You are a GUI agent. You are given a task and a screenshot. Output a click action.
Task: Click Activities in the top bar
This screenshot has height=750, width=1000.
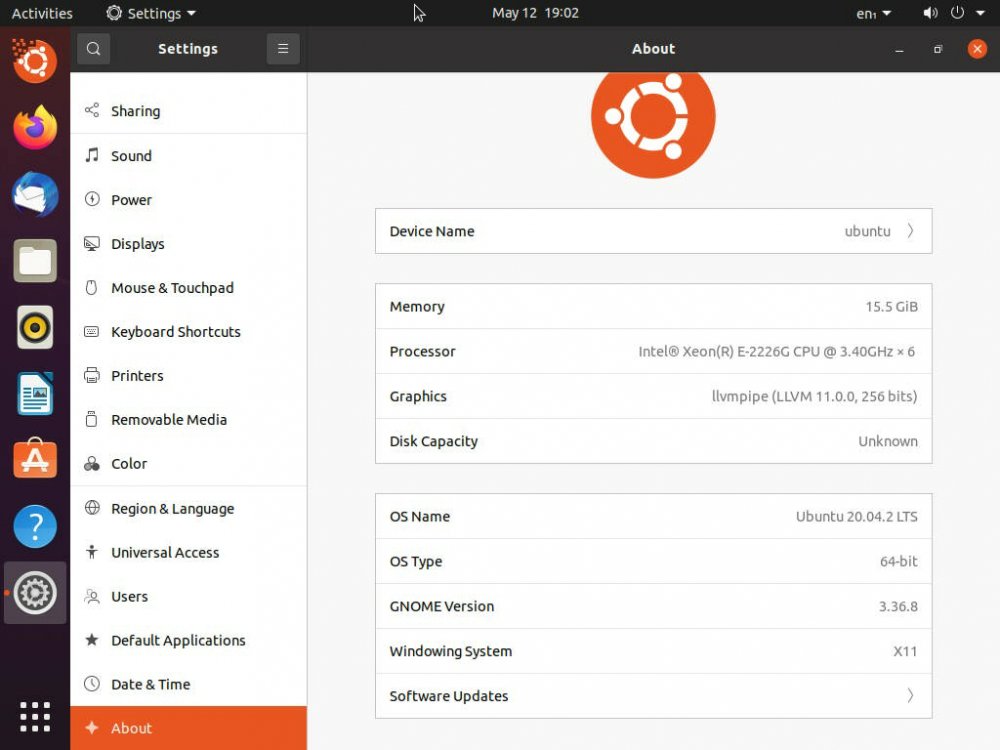click(42, 13)
